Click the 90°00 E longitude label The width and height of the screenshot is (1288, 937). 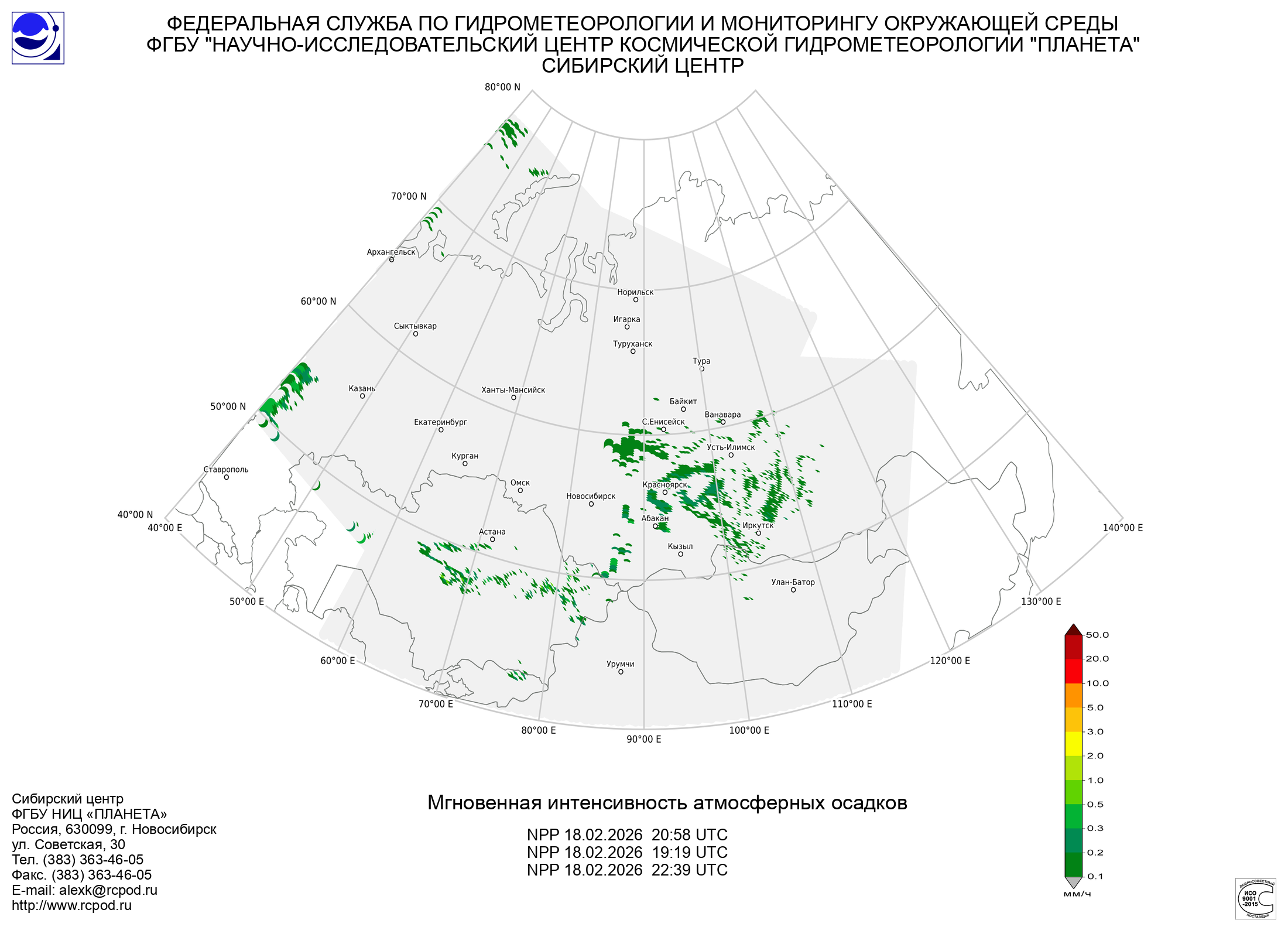[x=644, y=740]
